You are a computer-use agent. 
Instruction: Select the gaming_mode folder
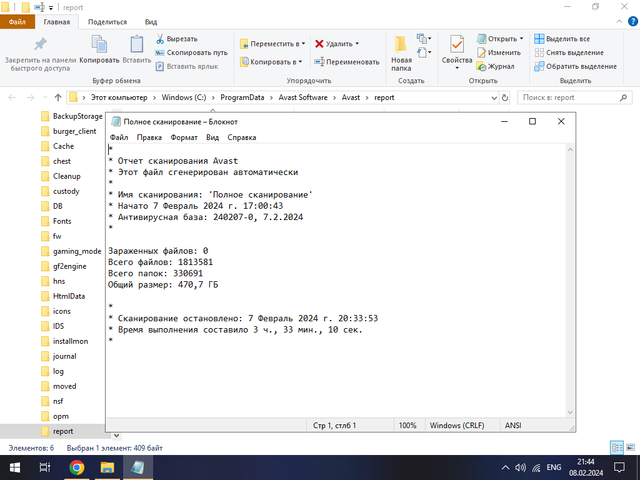pyautogui.click(x=71, y=251)
